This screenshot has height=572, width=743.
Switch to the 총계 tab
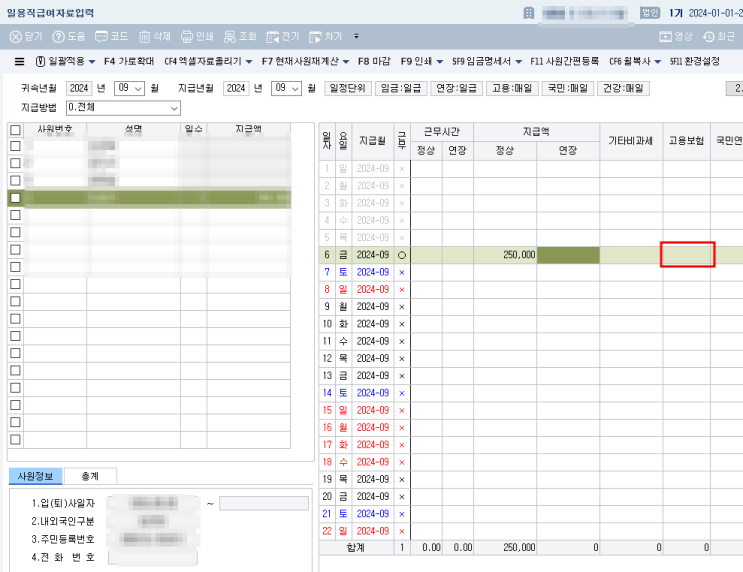click(90, 476)
